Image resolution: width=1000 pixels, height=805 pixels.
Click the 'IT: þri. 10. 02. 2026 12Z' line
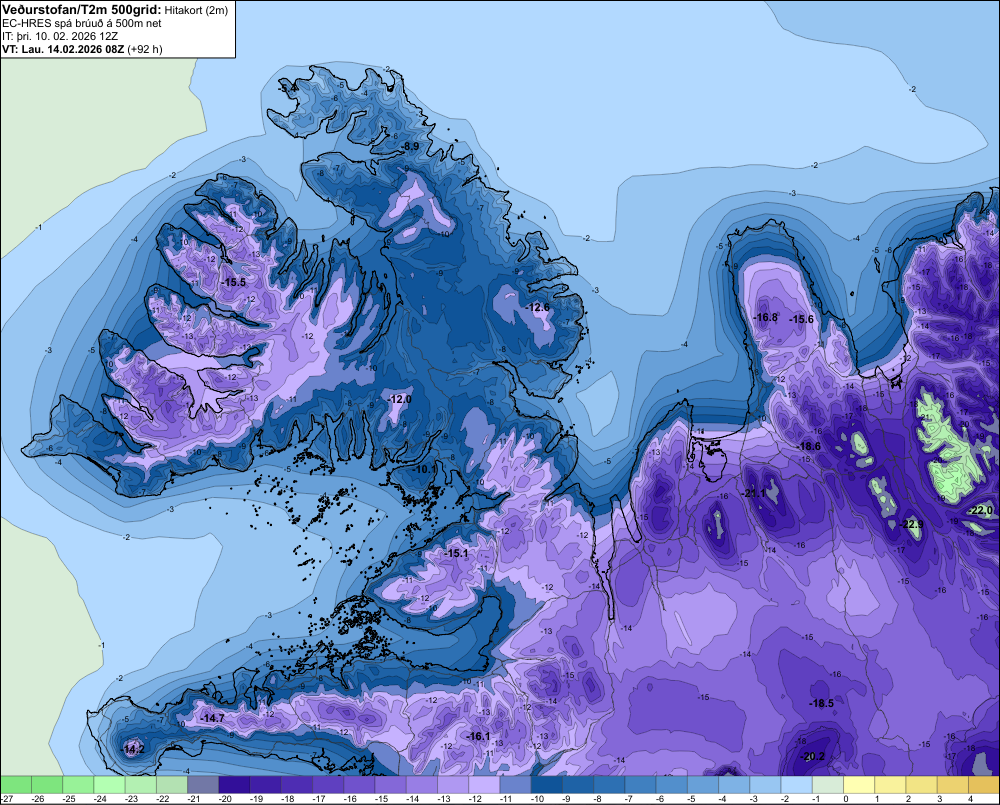click(60, 36)
